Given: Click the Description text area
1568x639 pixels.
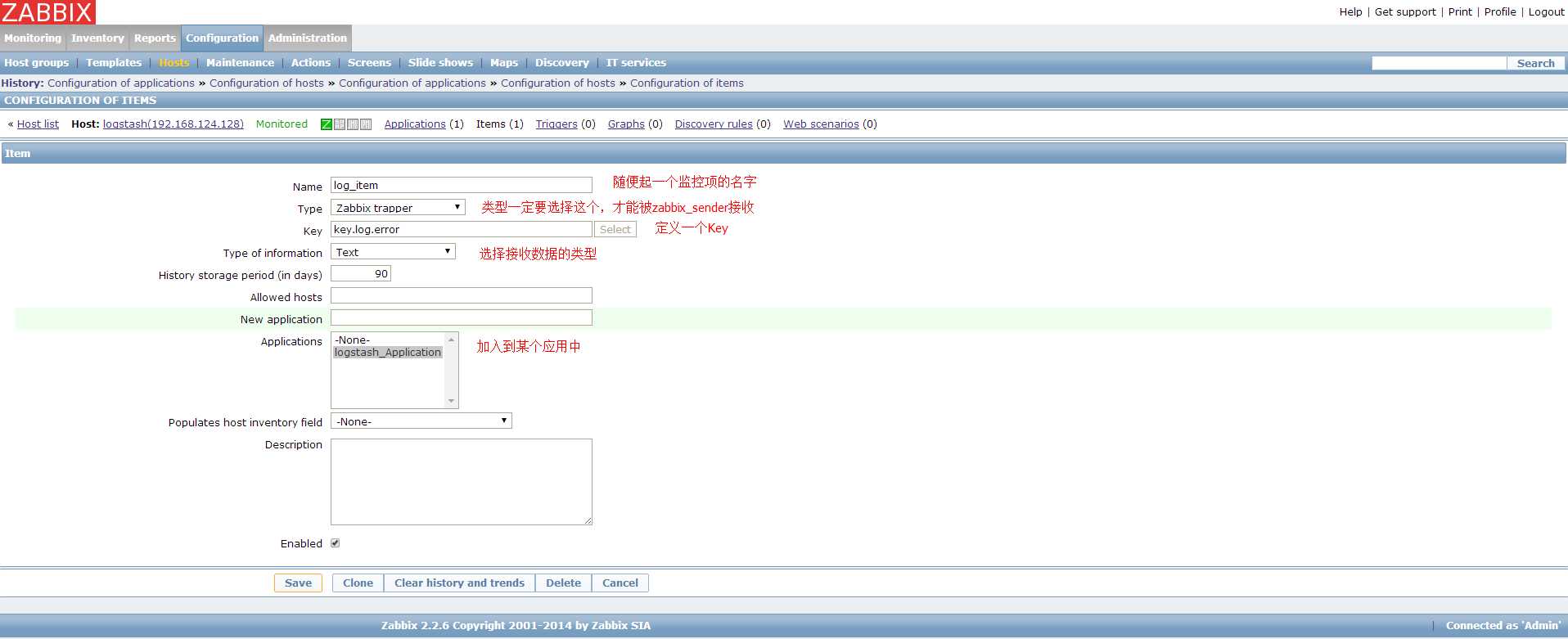Looking at the screenshot, I should (x=462, y=482).
